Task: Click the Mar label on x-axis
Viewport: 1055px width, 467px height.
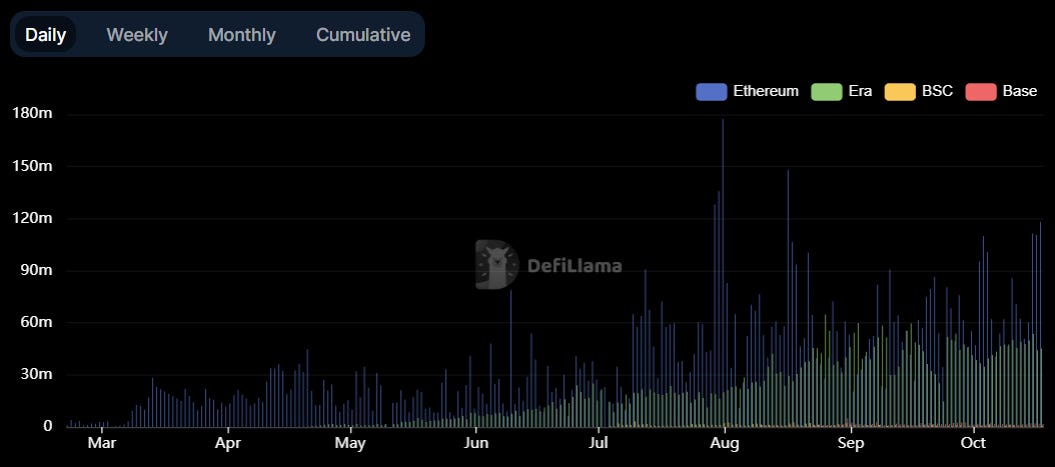Action: [101, 443]
